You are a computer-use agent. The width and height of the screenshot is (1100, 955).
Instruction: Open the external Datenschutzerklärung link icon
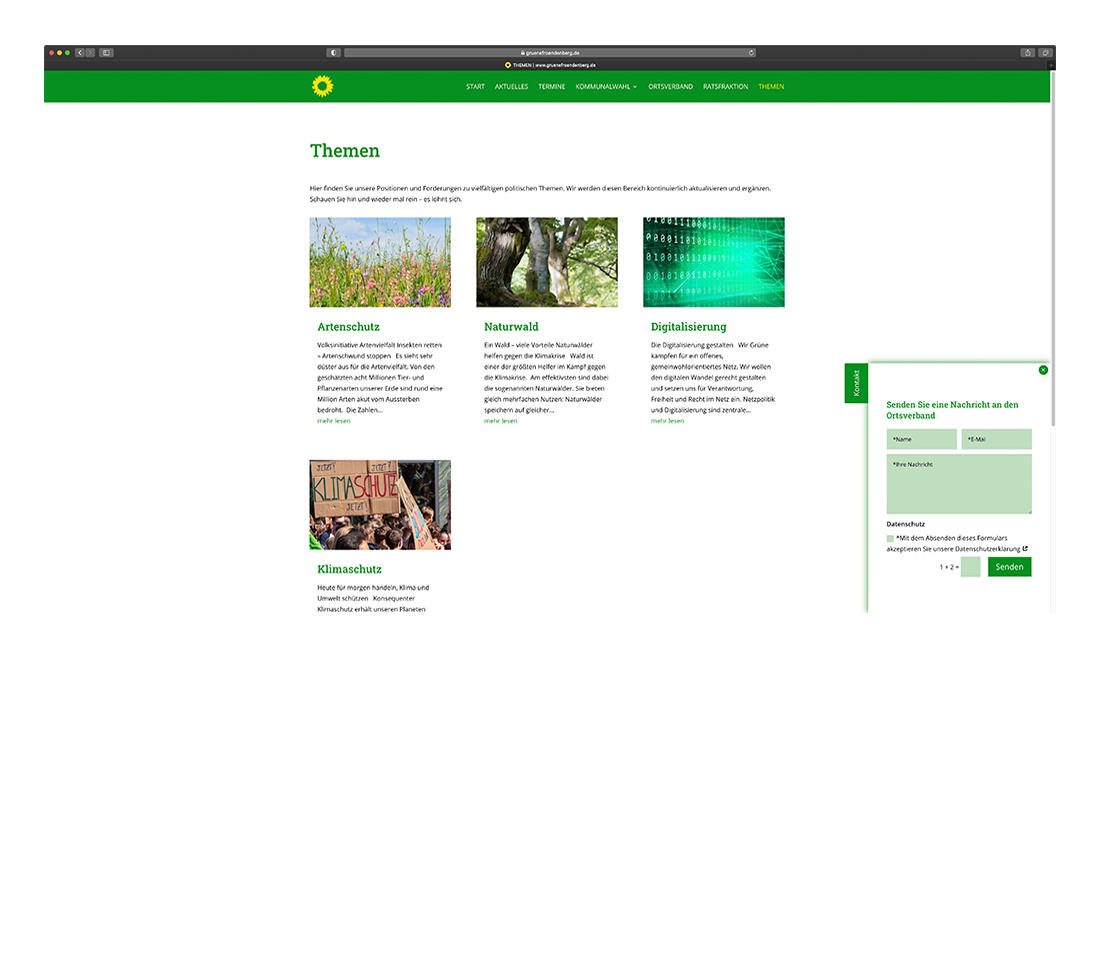point(1025,548)
